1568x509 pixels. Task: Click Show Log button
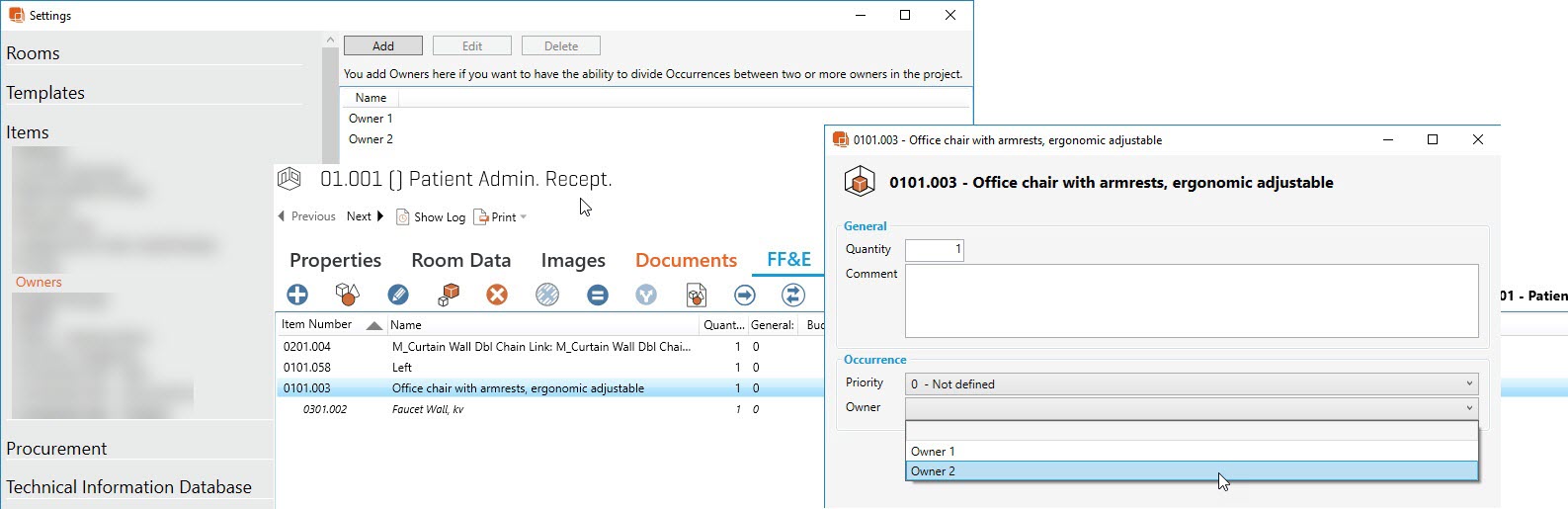[x=431, y=217]
